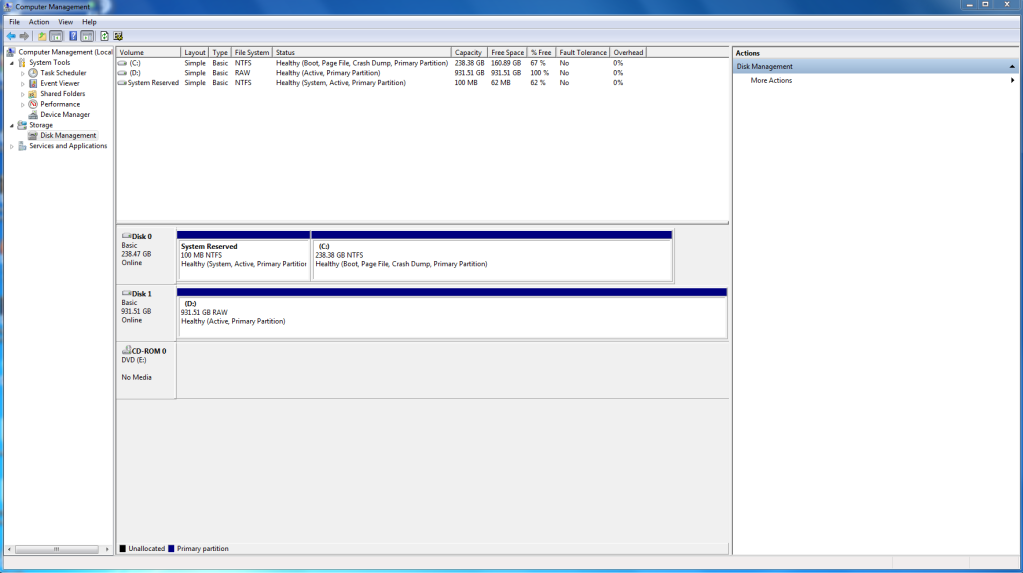
Task: Click the Up one level folder icon
Action: coord(42,36)
